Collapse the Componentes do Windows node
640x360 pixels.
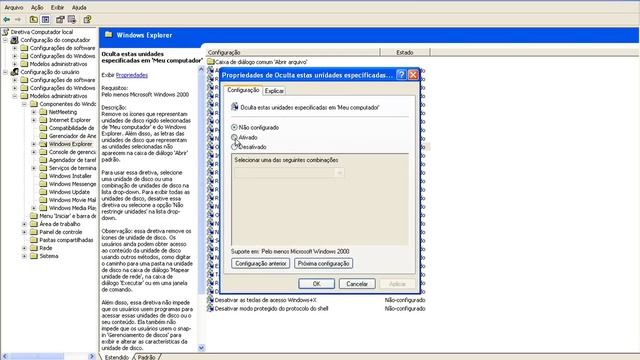pos(24,104)
